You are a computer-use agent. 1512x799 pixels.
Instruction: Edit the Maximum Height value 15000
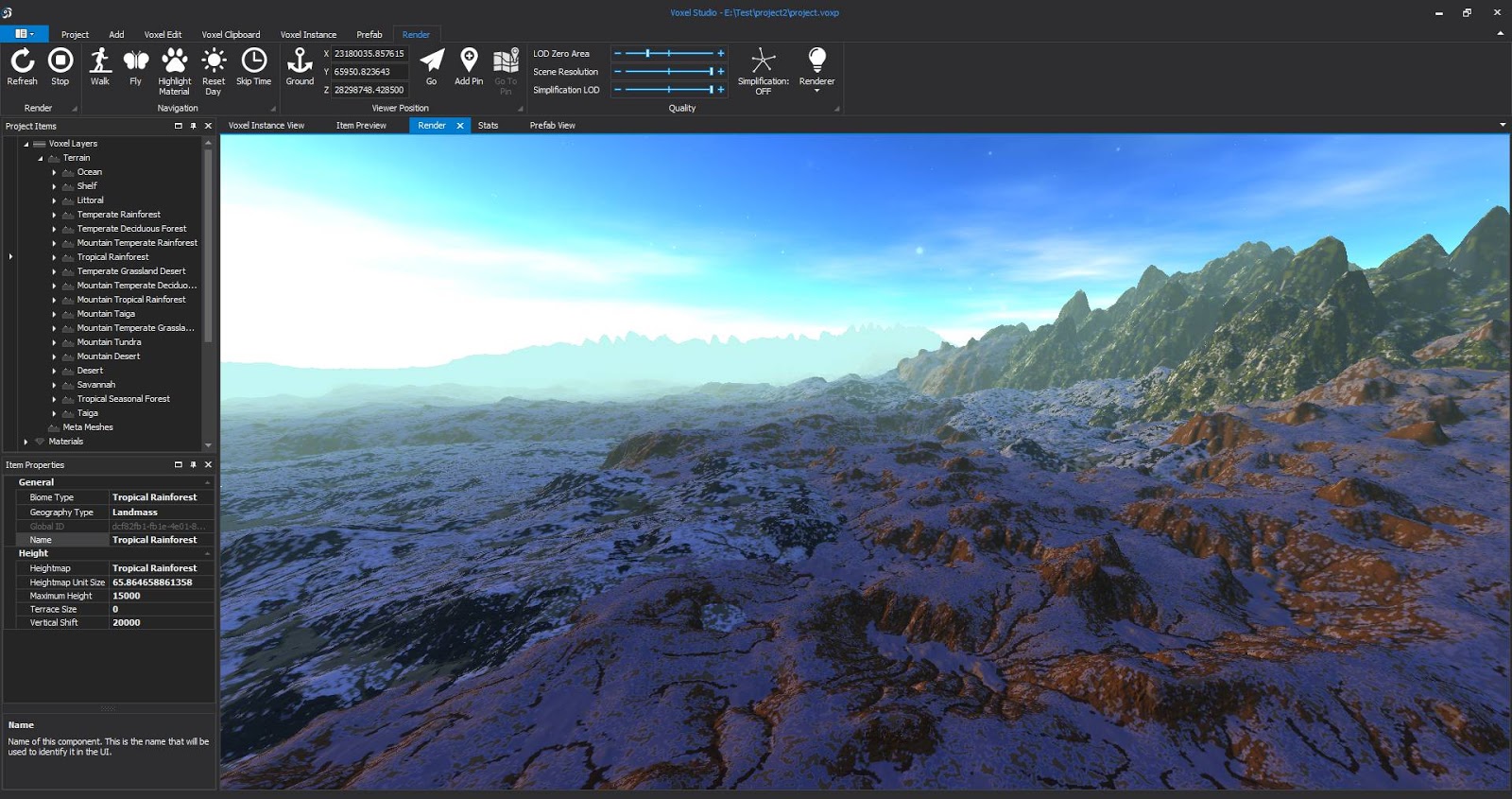click(x=161, y=596)
